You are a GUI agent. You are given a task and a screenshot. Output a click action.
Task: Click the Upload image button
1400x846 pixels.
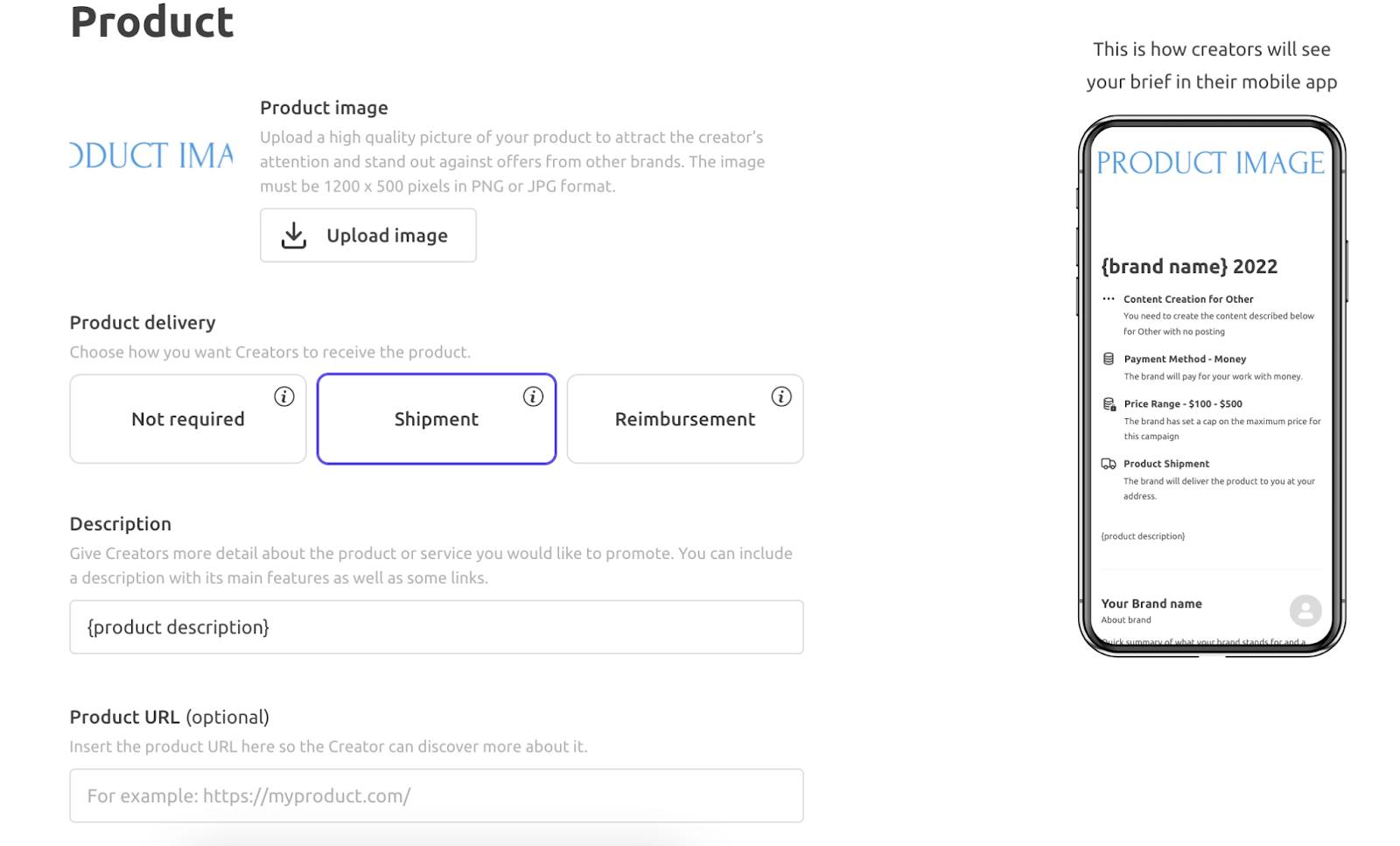coord(368,235)
